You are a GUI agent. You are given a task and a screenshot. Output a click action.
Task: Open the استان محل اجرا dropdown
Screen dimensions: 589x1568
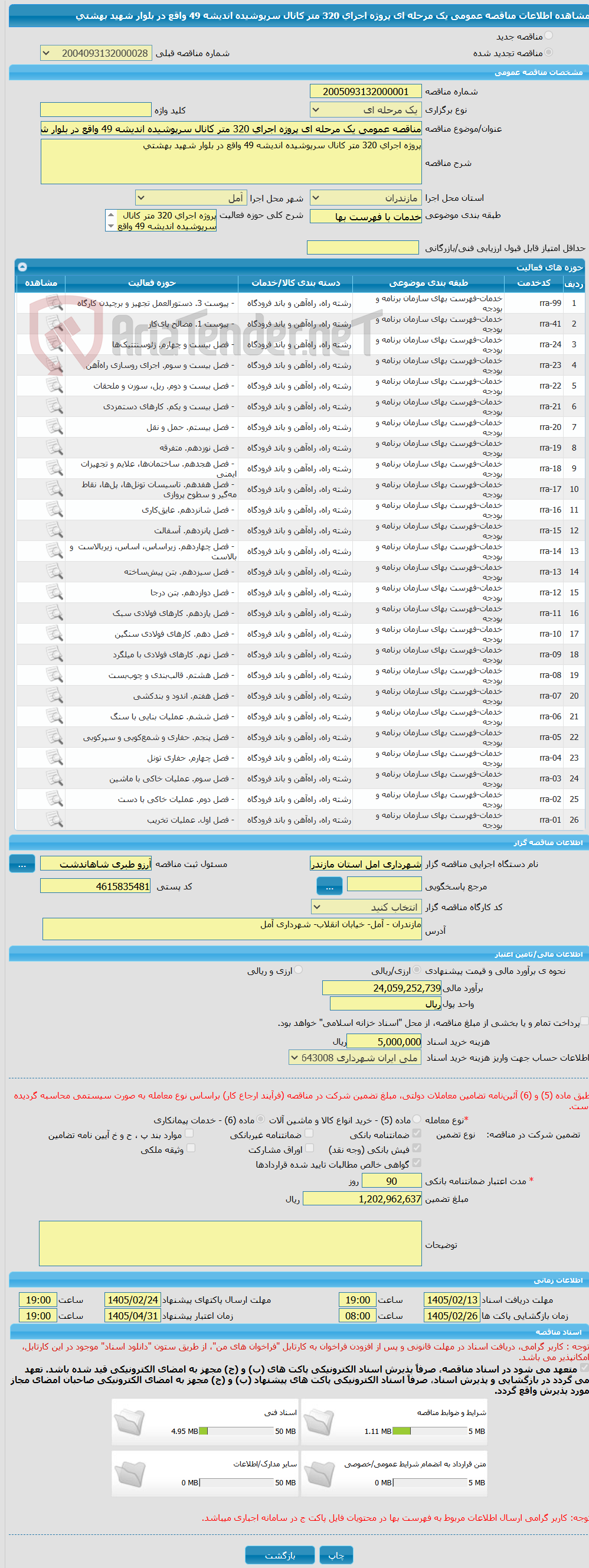[x=366, y=198]
